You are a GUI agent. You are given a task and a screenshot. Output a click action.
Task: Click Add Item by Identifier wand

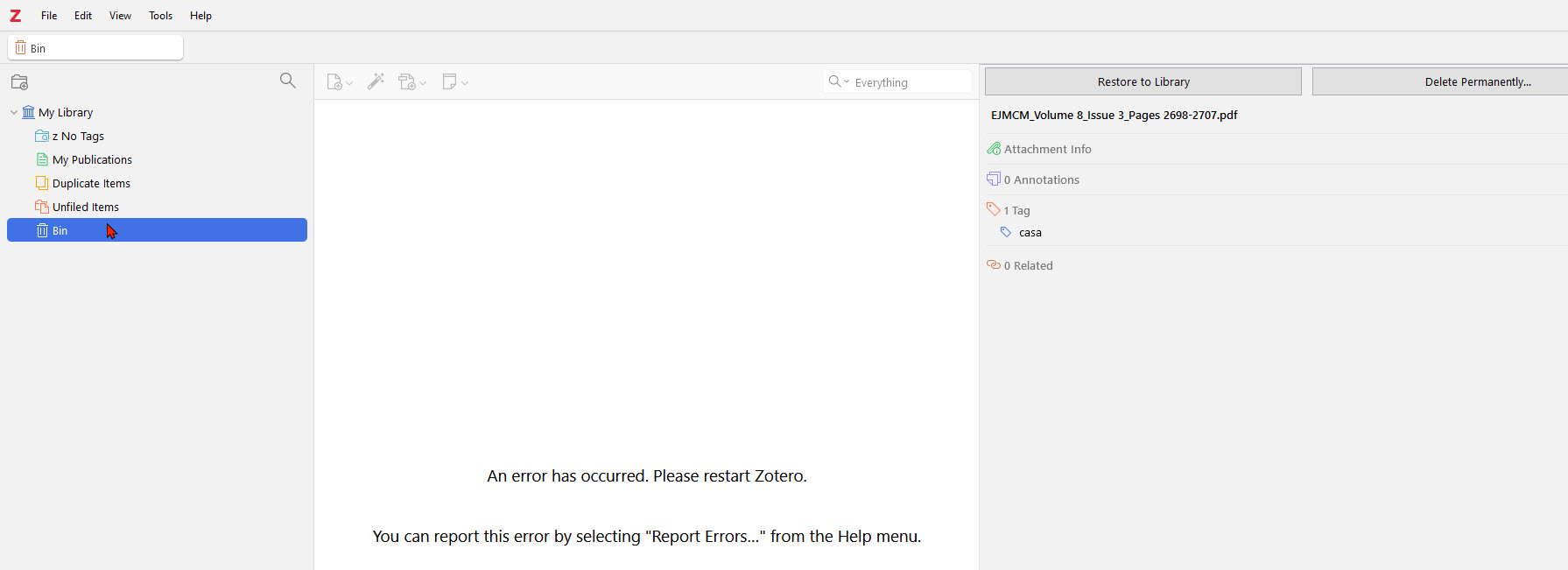pyautogui.click(x=376, y=81)
